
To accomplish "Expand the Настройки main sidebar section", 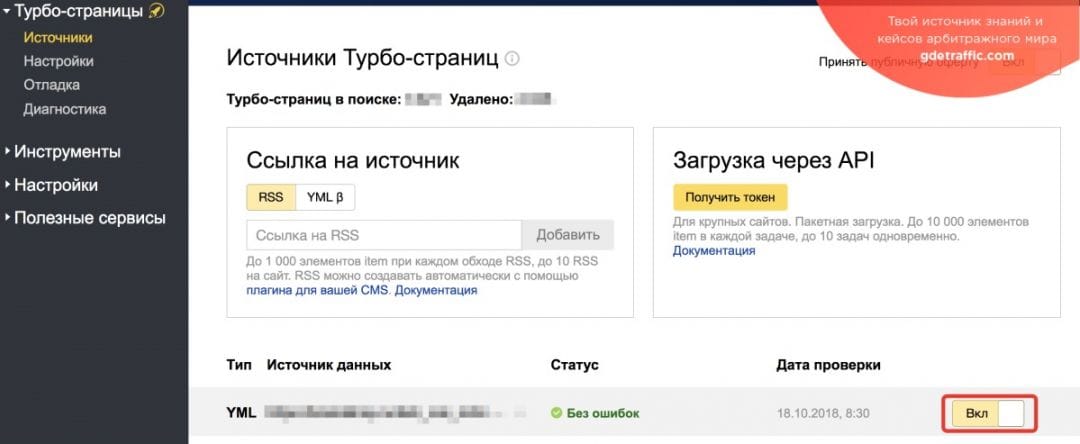I will 50,185.
